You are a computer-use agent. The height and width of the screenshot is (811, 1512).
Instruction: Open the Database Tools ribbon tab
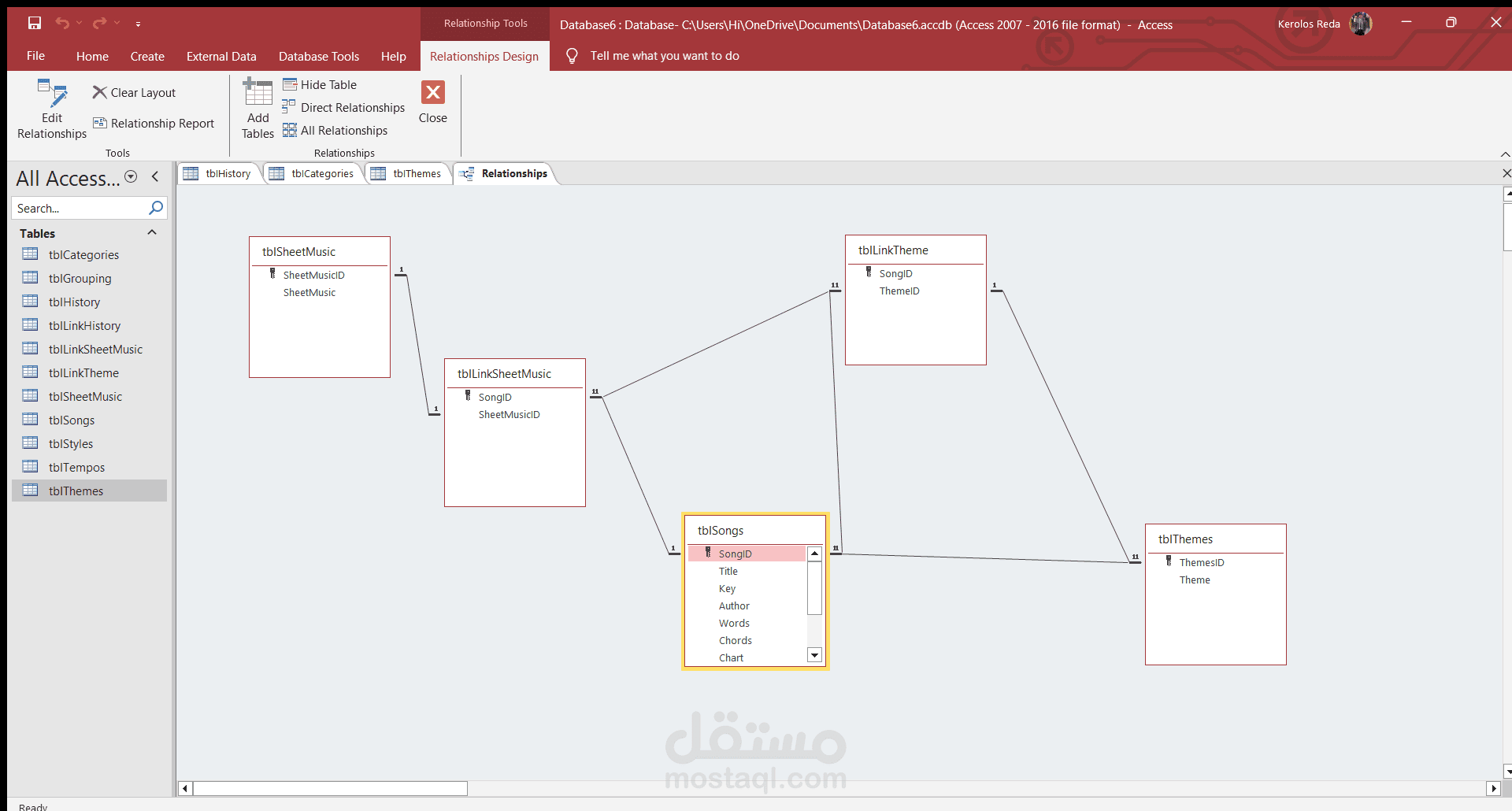[x=319, y=57]
